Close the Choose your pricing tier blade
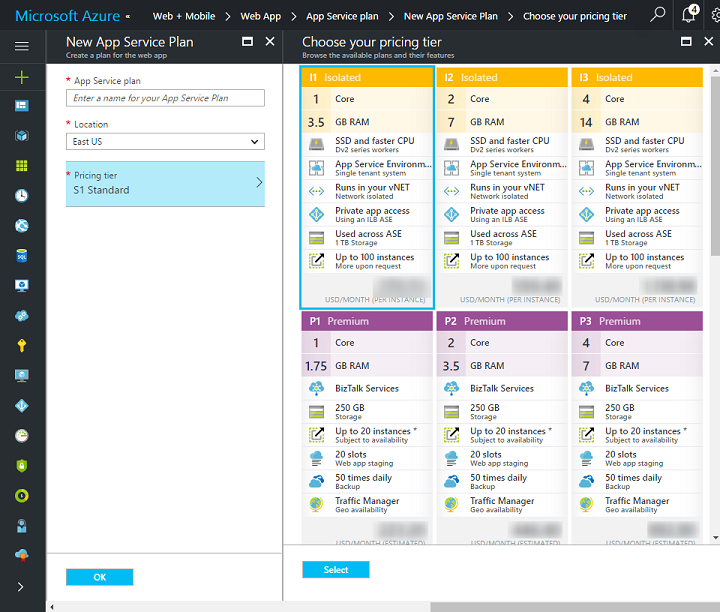Screen dimensions: 720x612 click(x=709, y=42)
